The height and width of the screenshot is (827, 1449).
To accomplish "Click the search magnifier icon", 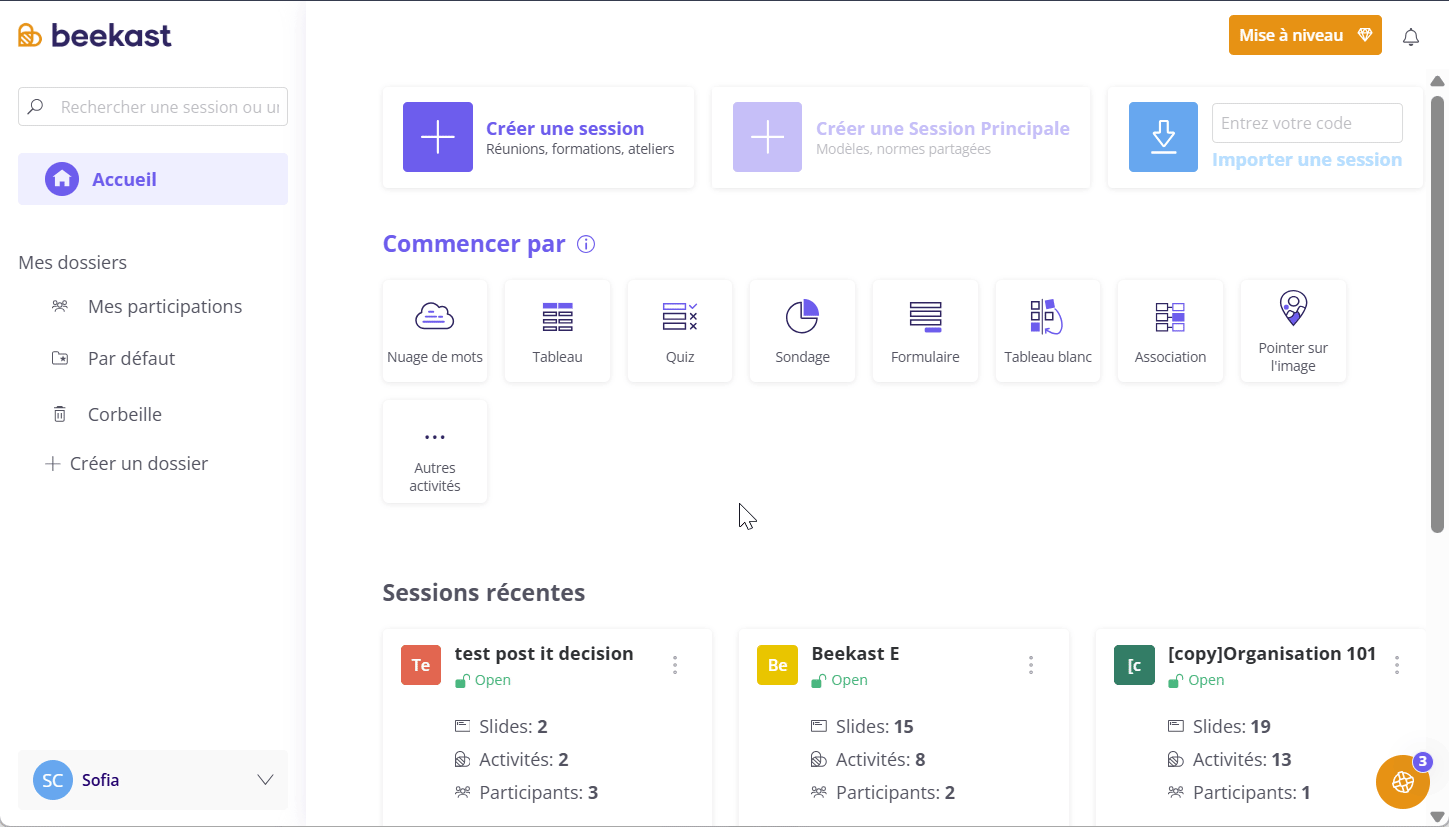I will point(36,106).
